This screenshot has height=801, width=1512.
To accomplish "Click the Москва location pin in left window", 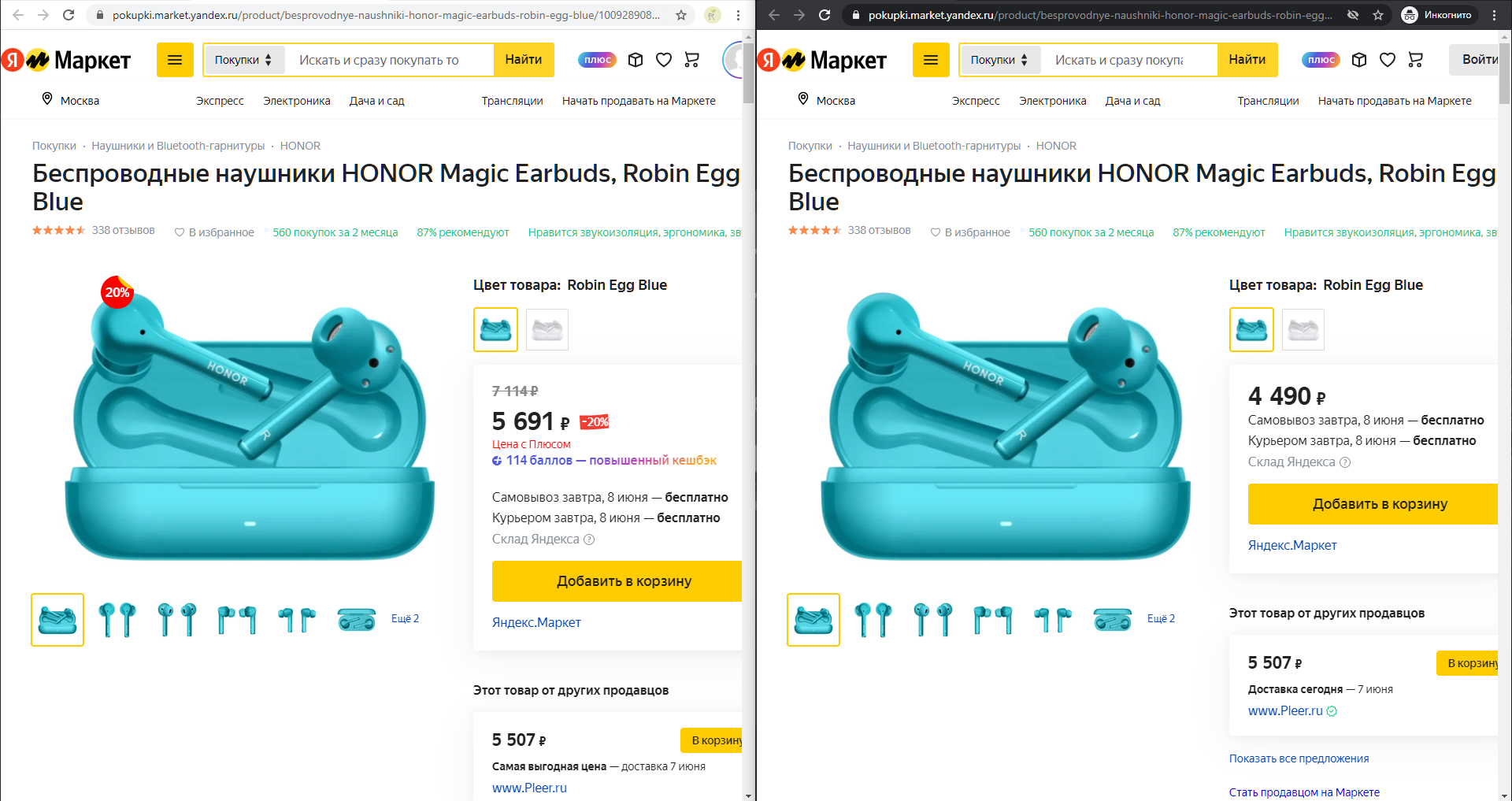I will pos(47,99).
